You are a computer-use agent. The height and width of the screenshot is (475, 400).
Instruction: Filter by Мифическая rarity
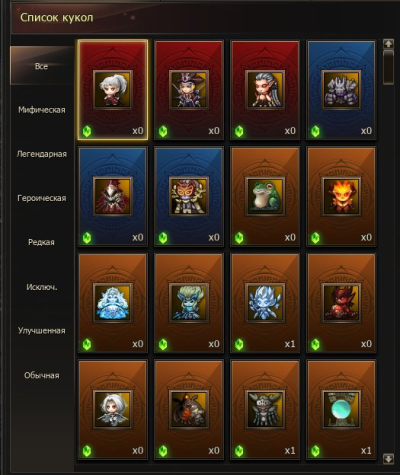click(42, 110)
